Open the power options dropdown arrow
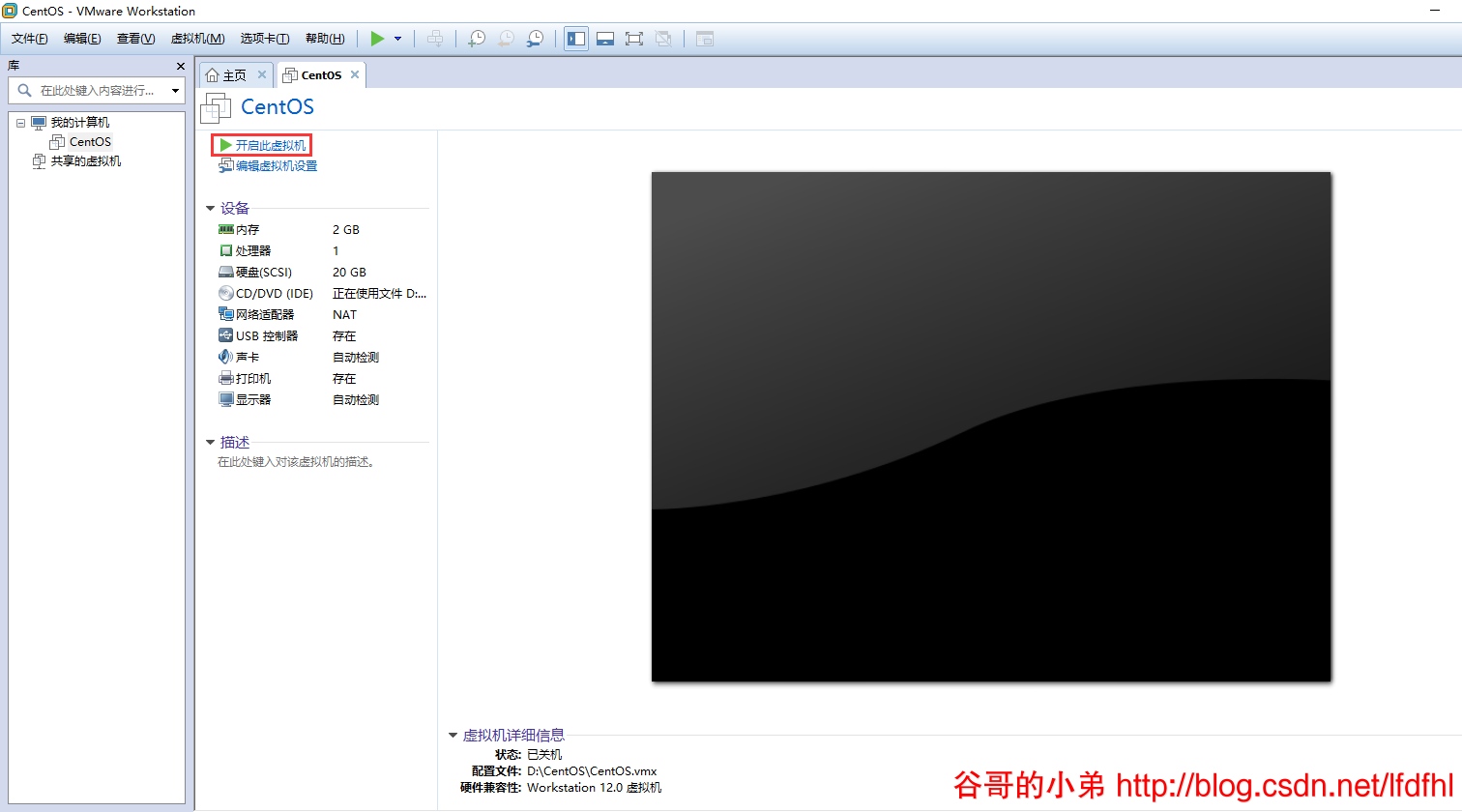 pyautogui.click(x=397, y=39)
